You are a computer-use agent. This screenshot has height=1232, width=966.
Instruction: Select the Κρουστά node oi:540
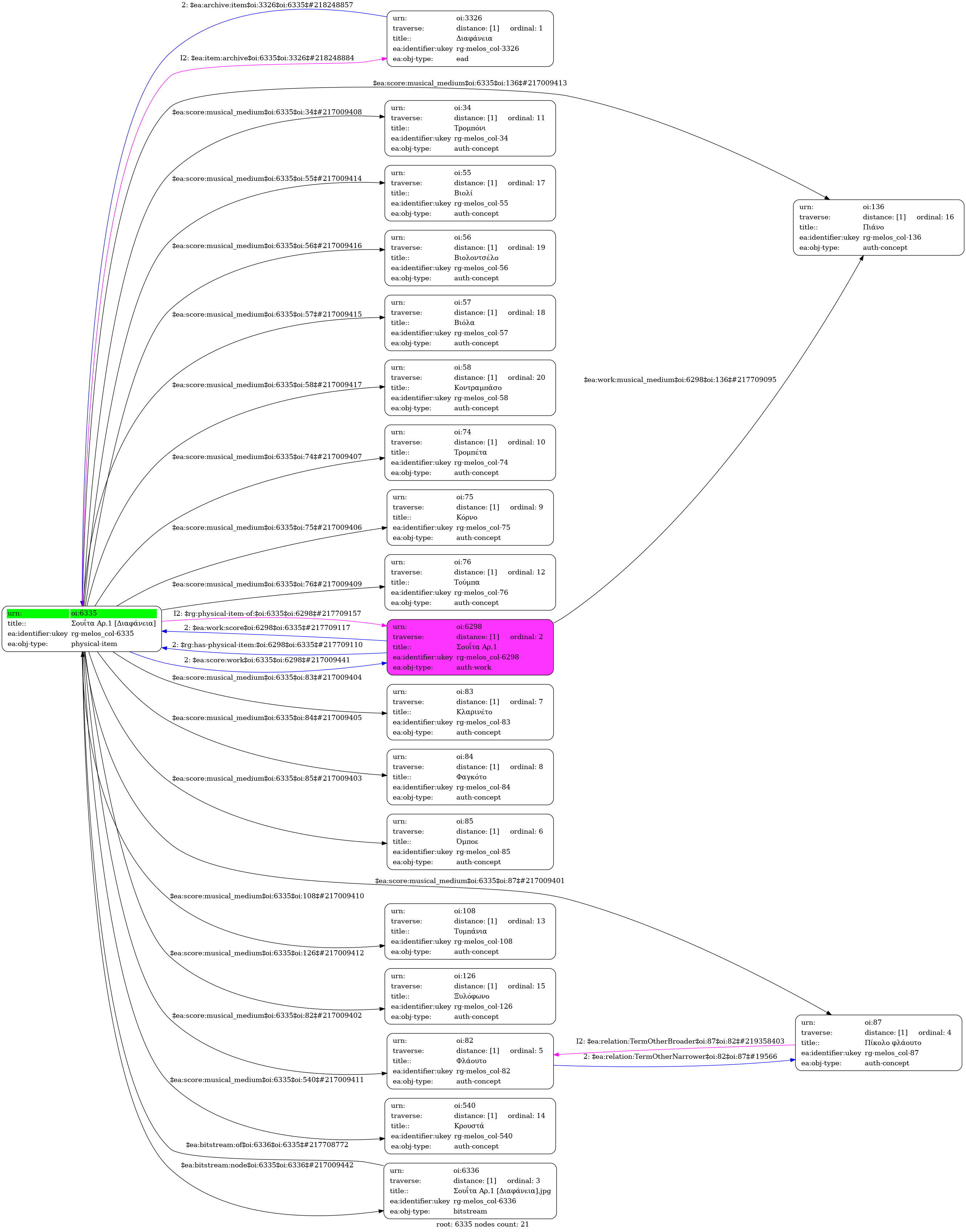tap(469, 1126)
